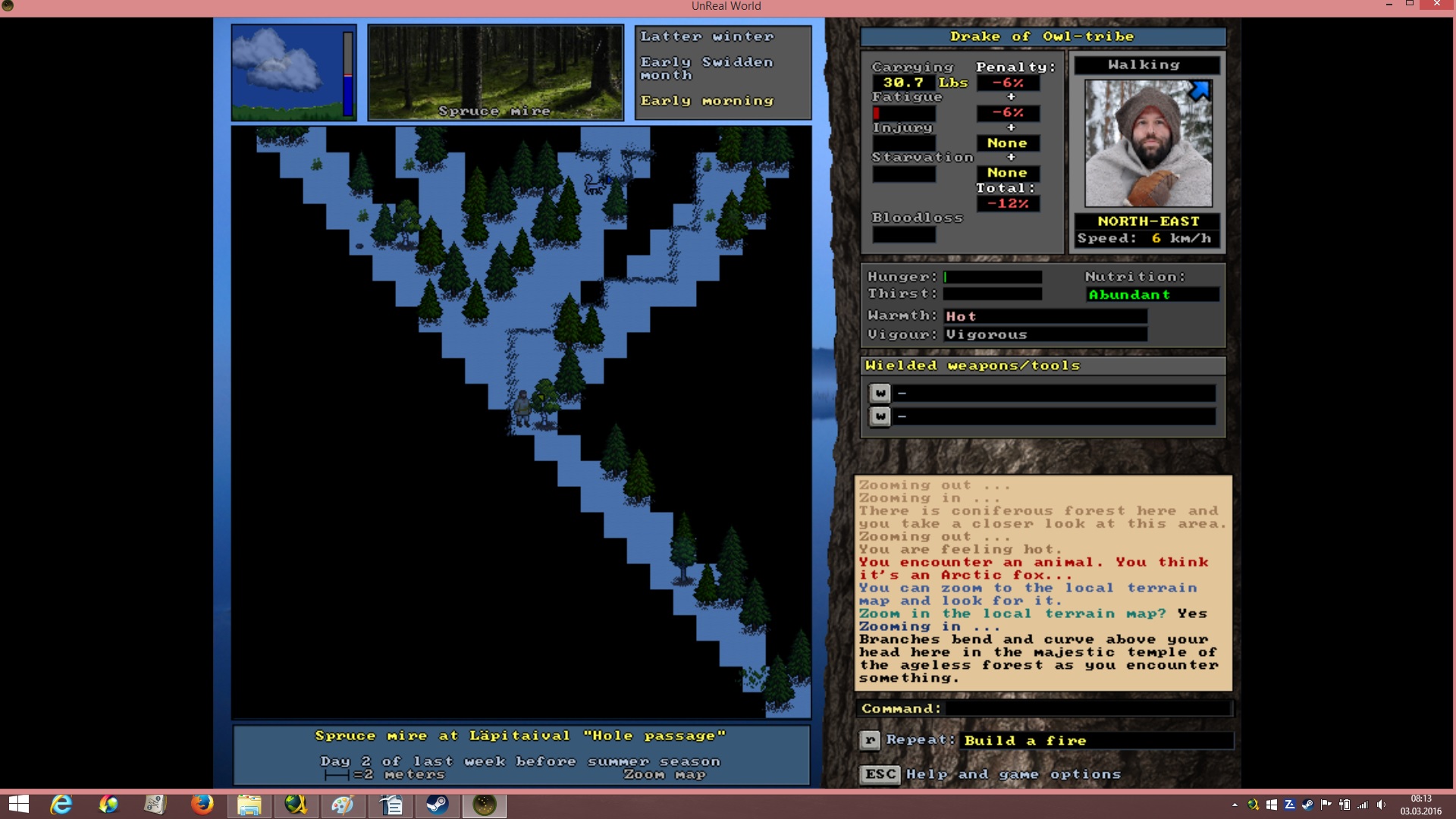
Task: Click the ZoneAlarm tray icon
Action: pos(1289,805)
